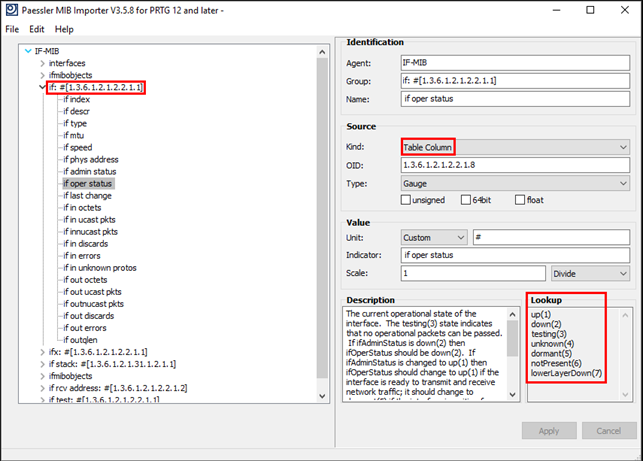This screenshot has width=643, height=461.
Task: Click Description box scroll up arrow
Action: 513,315
